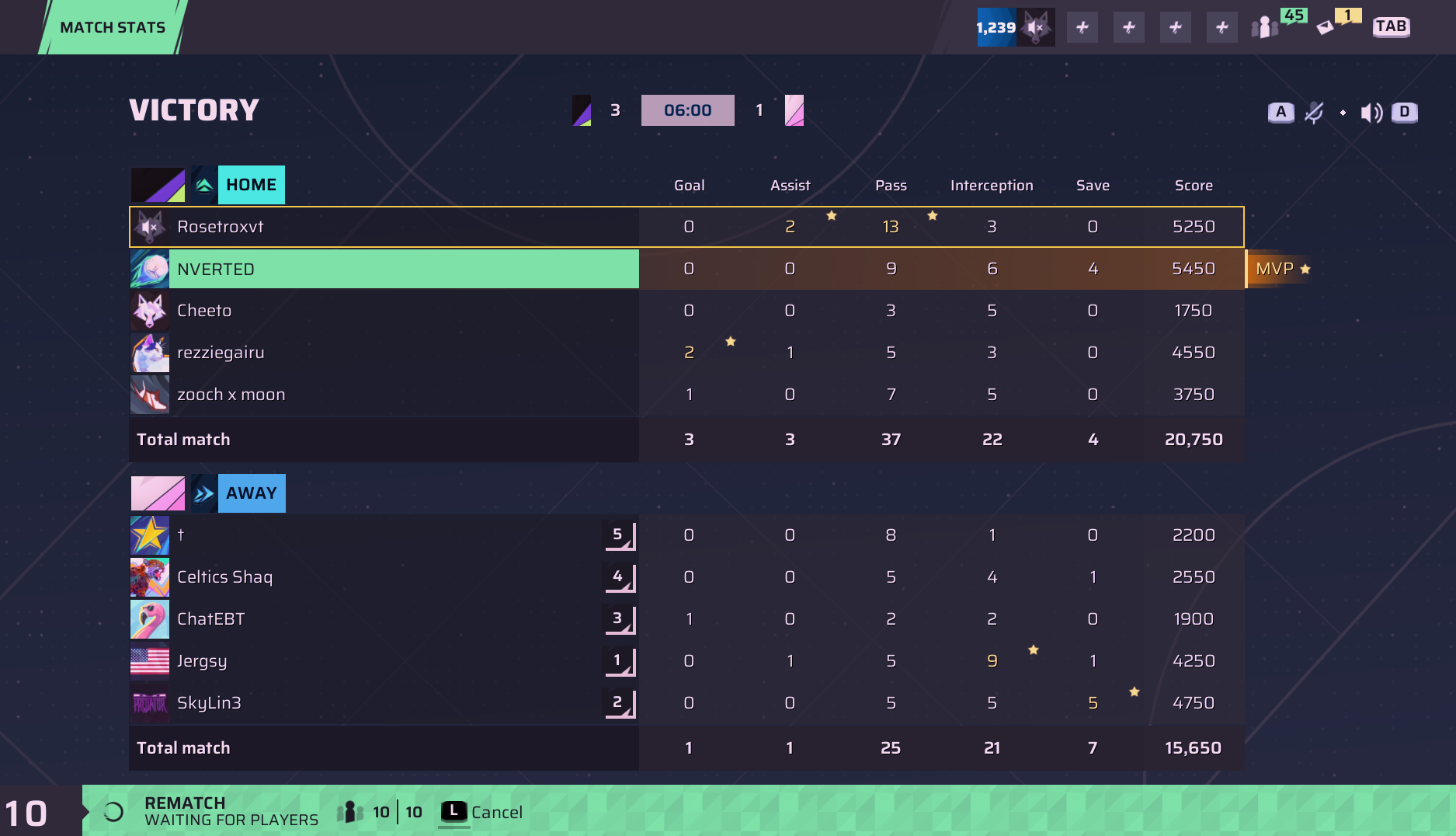Click the Score column header

1194,186
